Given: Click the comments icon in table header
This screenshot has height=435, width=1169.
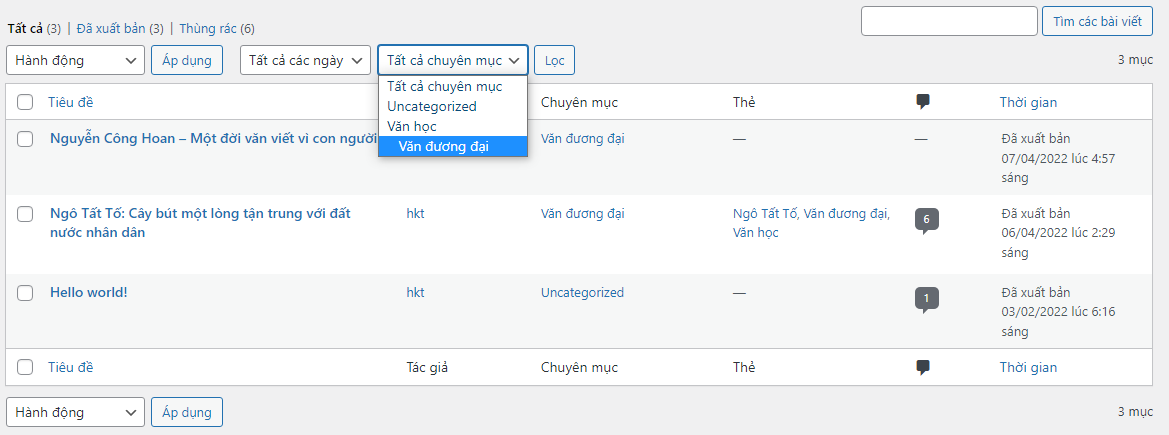Looking at the screenshot, I should [923, 102].
